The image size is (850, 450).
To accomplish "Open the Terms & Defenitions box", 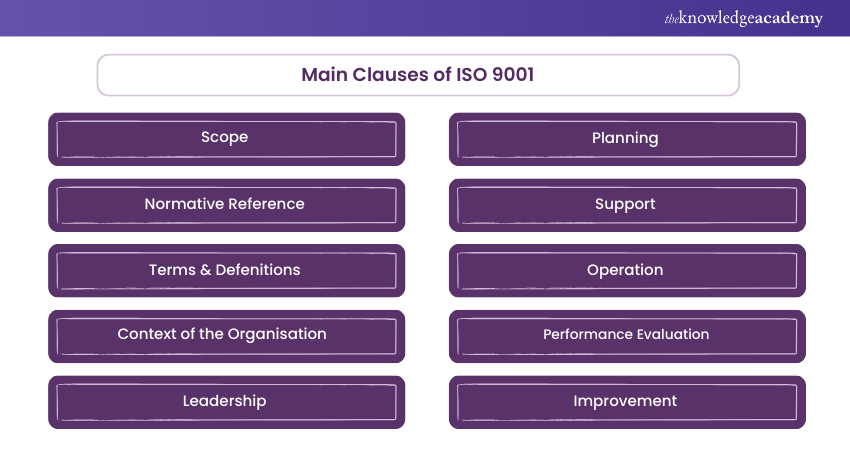I will click(x=226, y=270).
